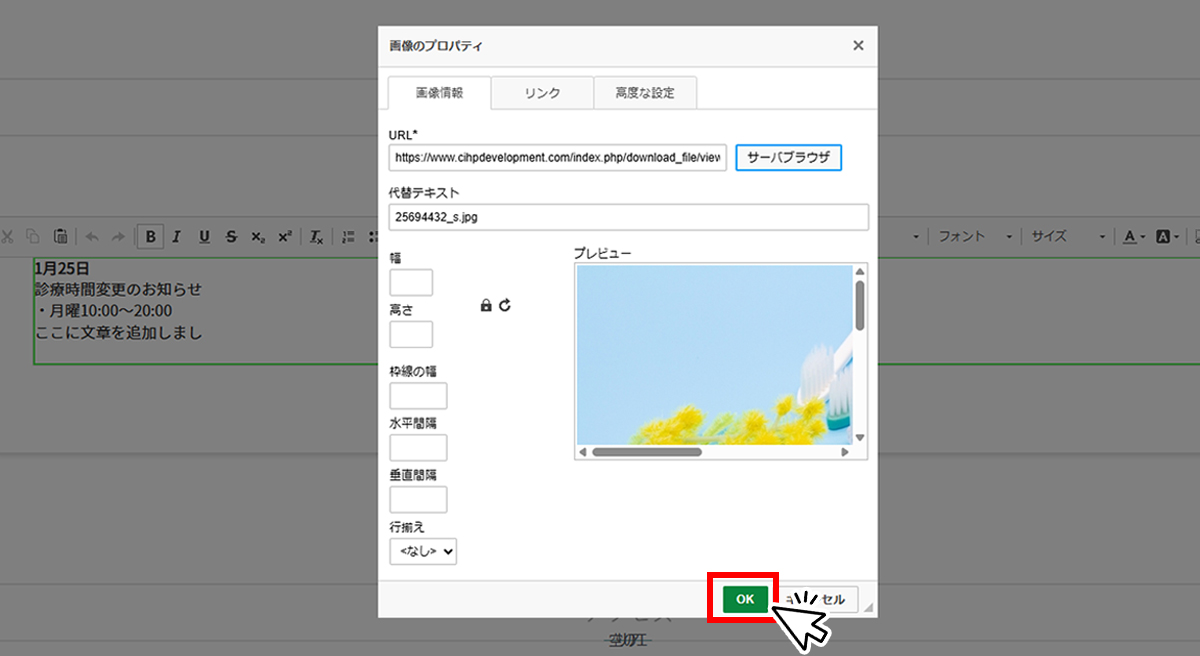Select the Subscript toolbar icon

(258, 237)
